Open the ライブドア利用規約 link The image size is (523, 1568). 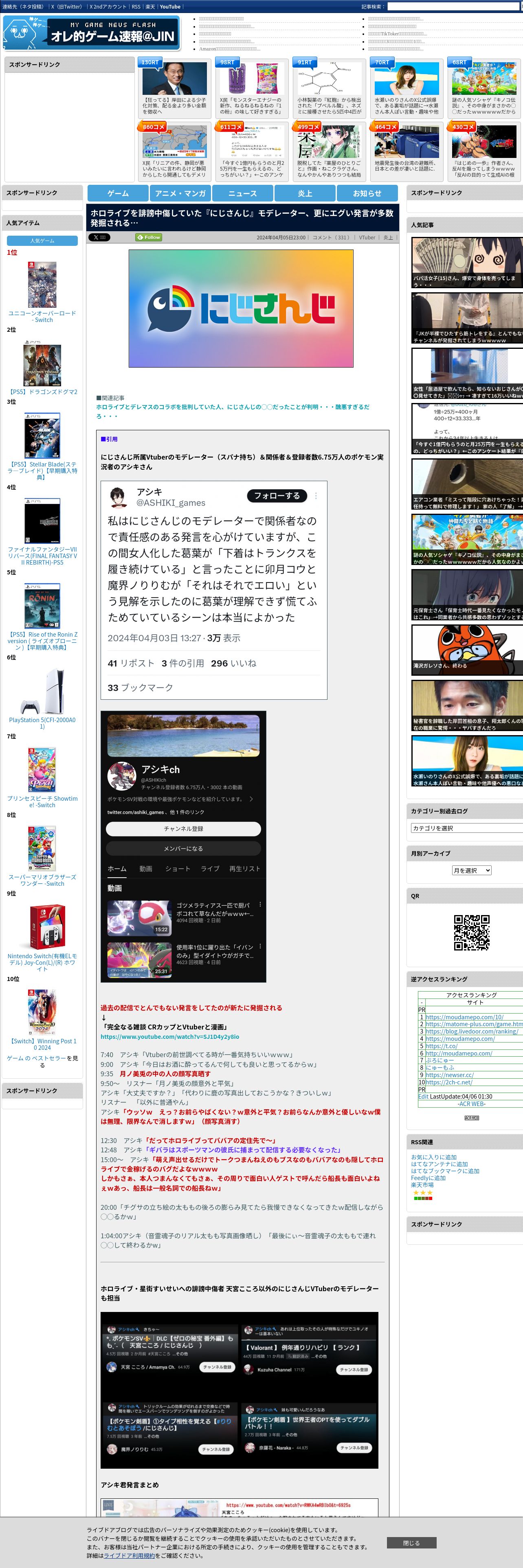click(129, 1555)
